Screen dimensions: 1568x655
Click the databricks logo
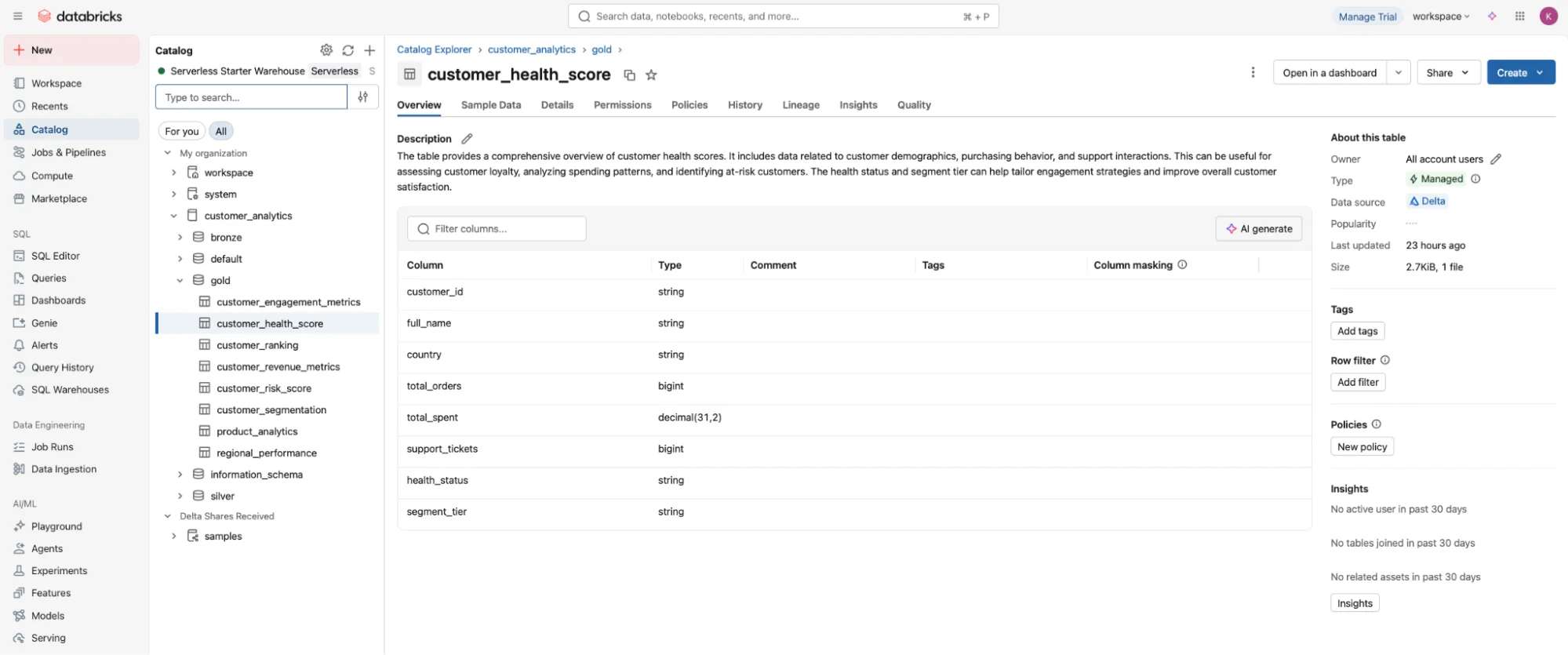pos(80,16)
